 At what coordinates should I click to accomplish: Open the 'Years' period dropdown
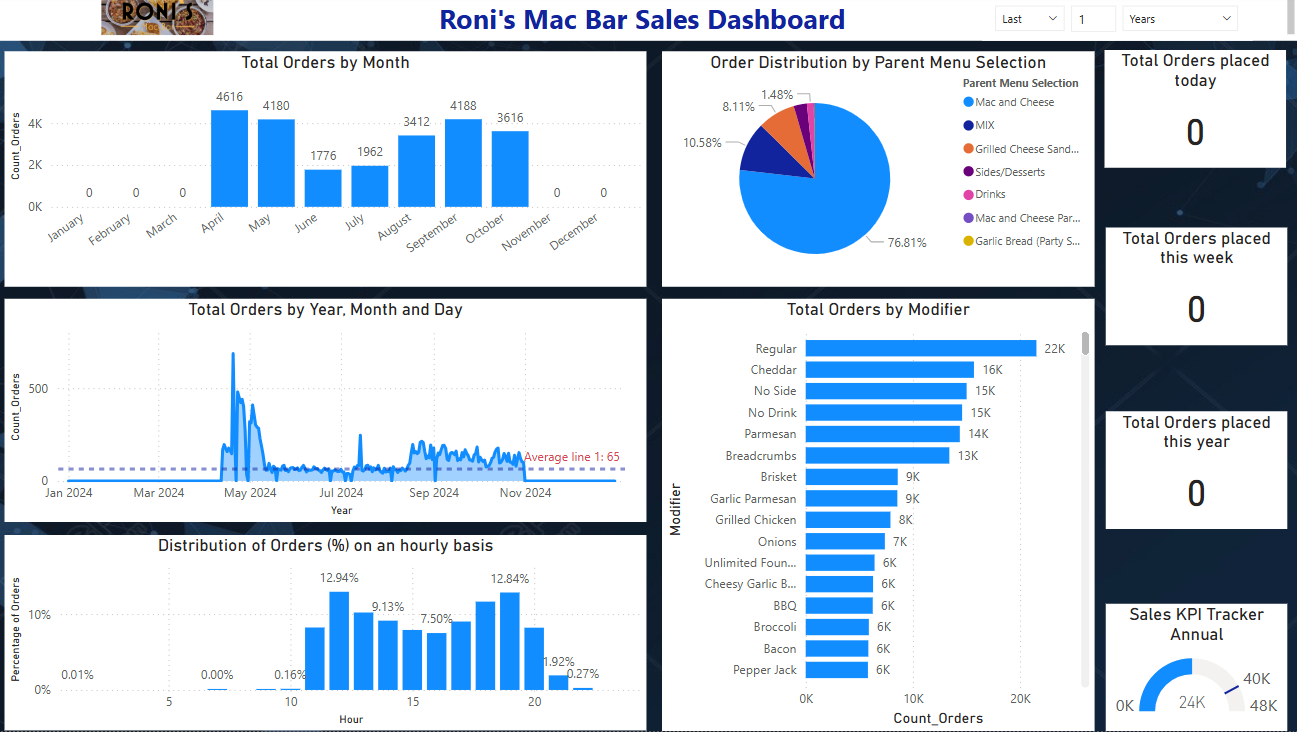click(1180, 19)
